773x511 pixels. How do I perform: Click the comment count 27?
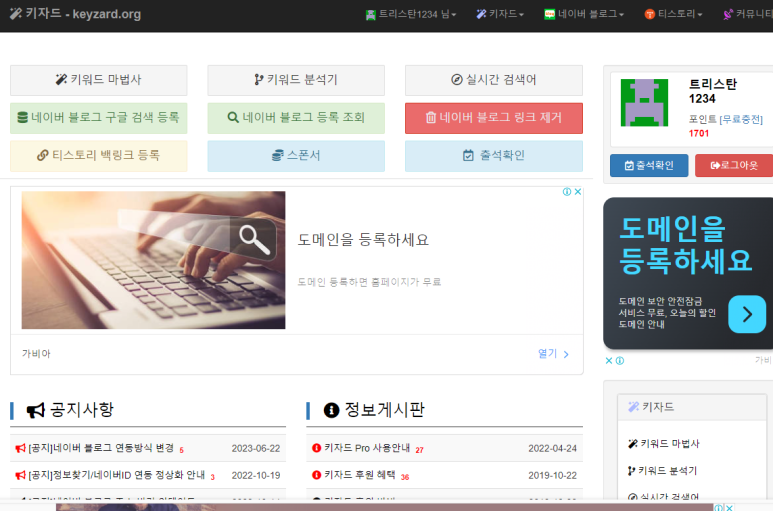click(420, 450)
